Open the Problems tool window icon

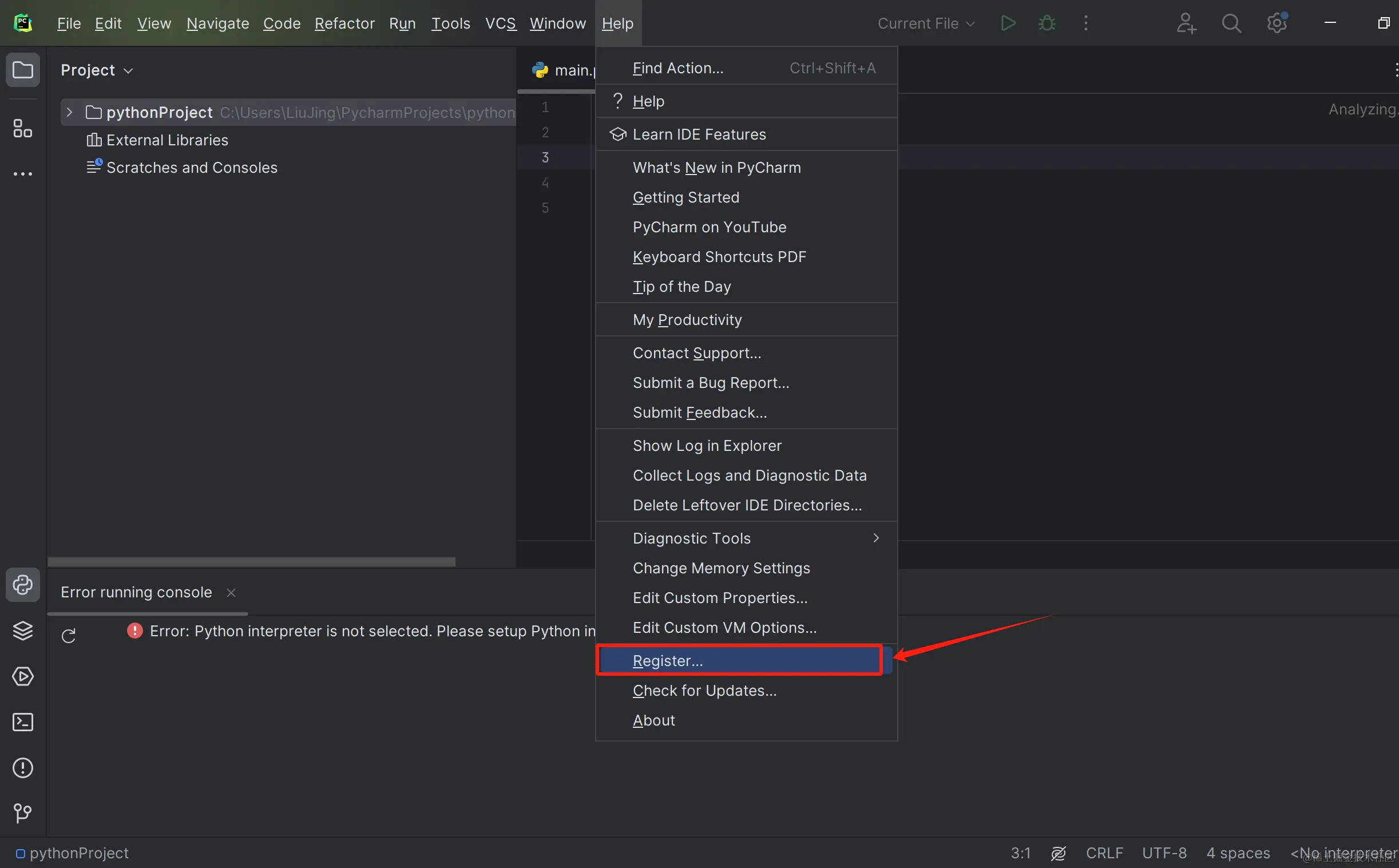pyautogui.click(x=22, y=767)
